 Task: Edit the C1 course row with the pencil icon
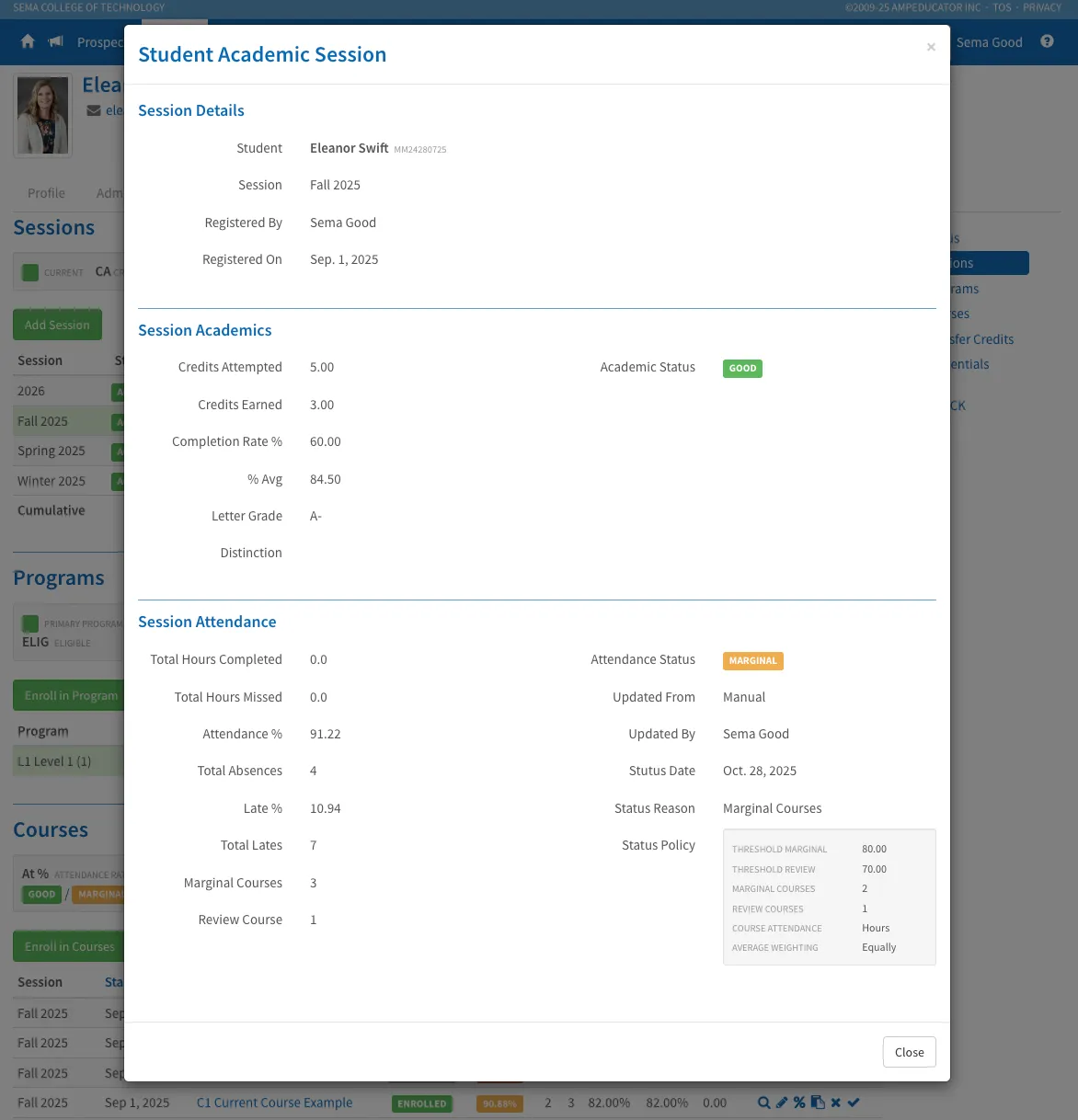coord(782,1103)
